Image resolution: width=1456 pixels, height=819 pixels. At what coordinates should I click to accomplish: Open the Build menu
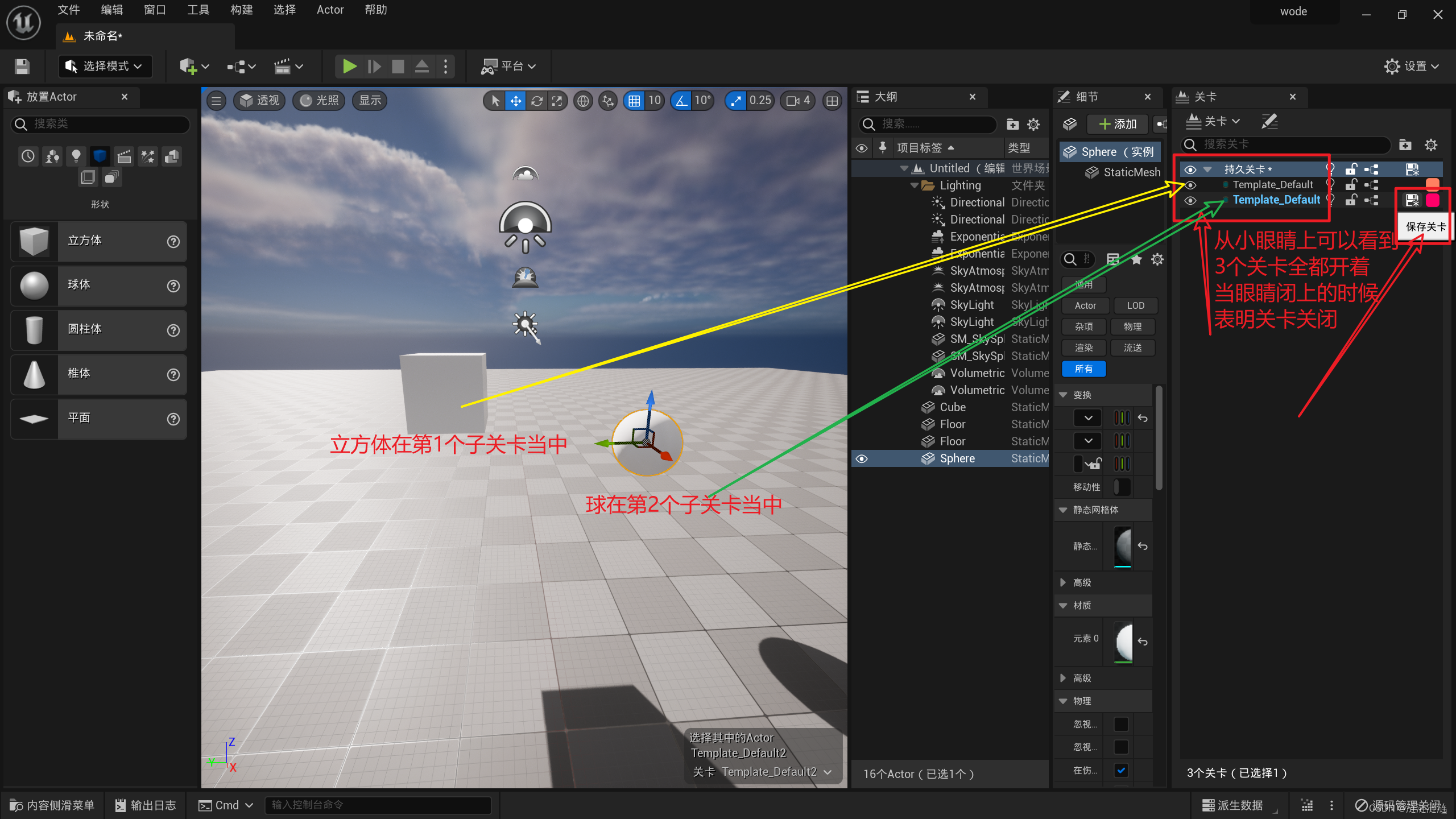tap(241, 10)
